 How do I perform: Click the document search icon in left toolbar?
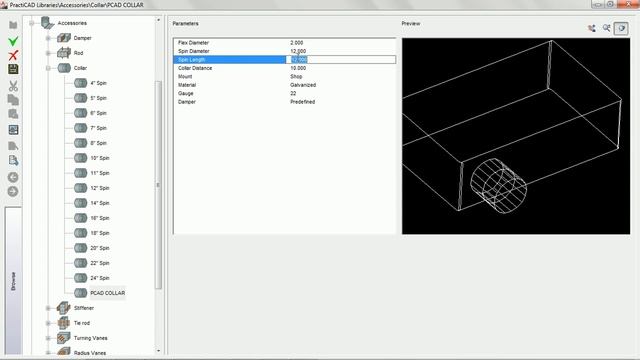tap(13, 160)
